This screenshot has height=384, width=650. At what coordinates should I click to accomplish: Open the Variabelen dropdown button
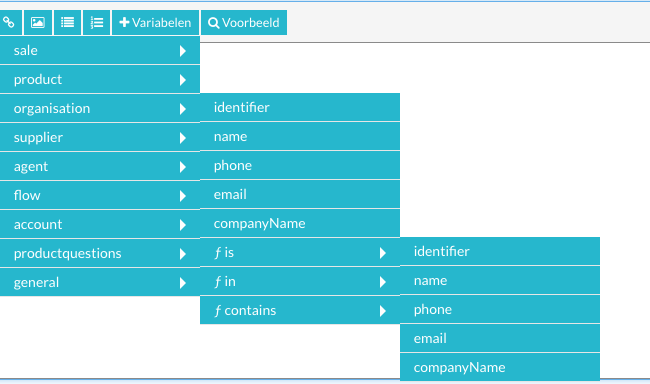[x=155, y=22]
